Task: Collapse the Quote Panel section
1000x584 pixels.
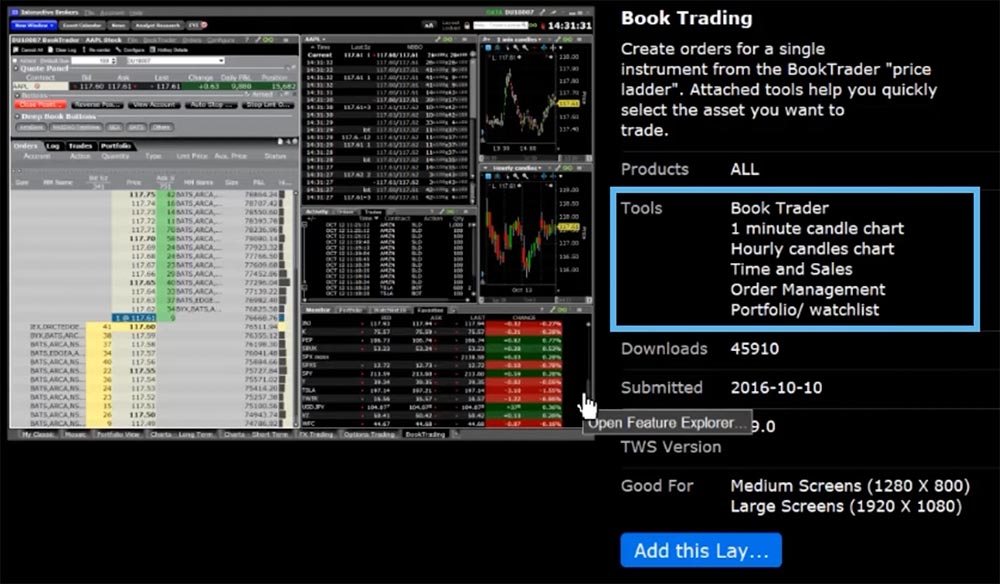Action: point(16,68)
